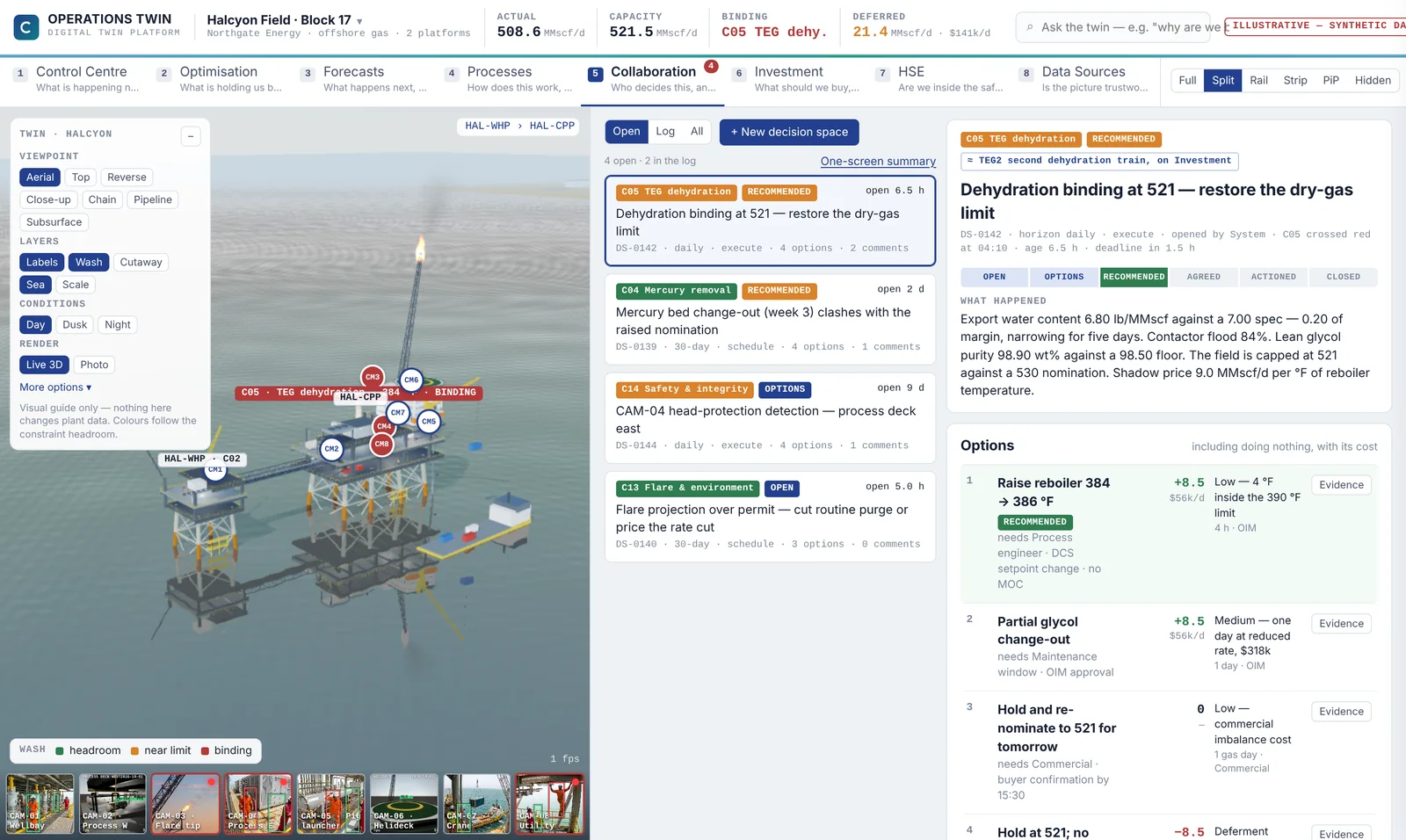Select the AGREED stage step

tap(1204, 277)
